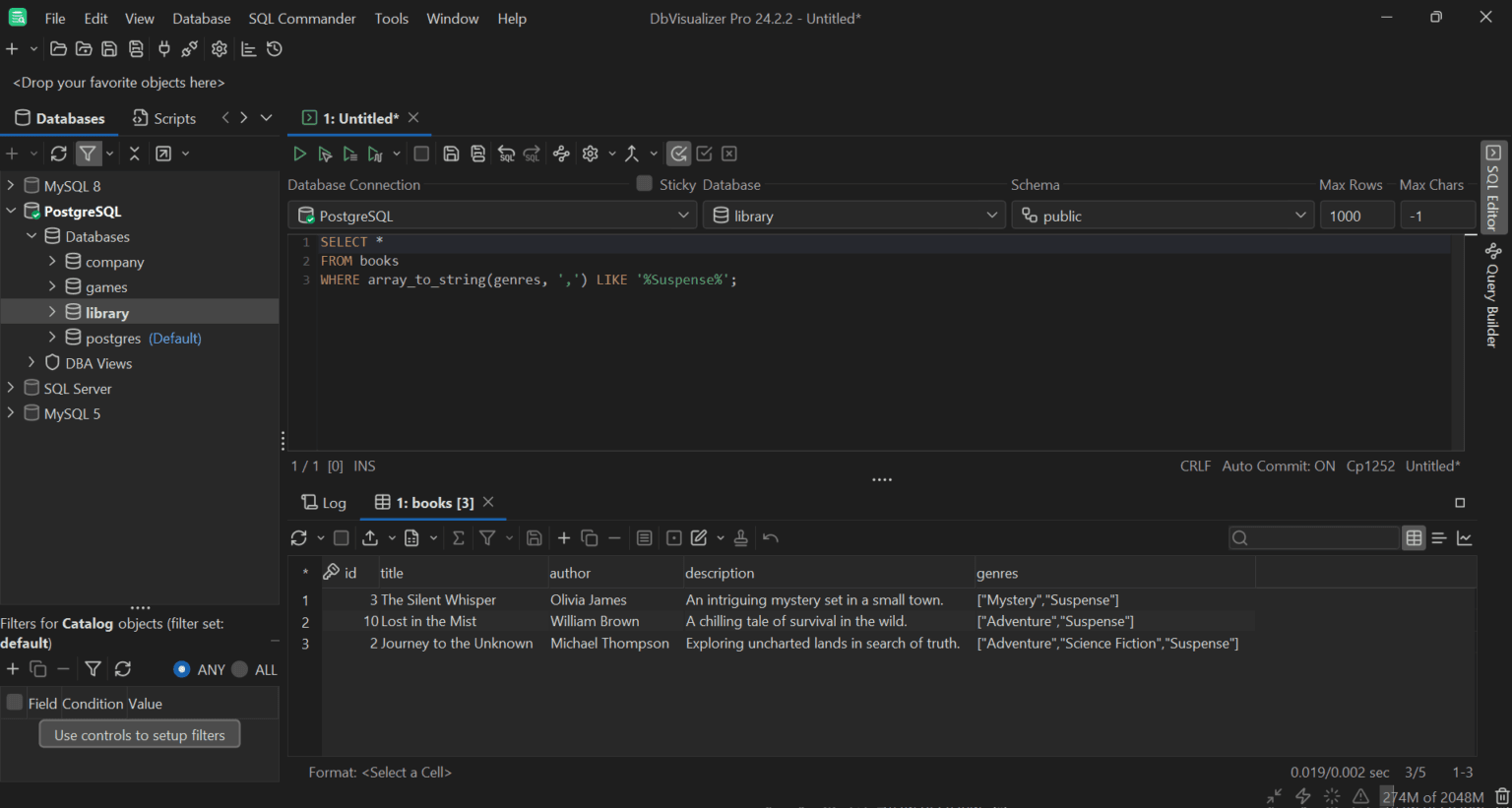Reload the result grid with the refresh icon
Viewport: 1512px width, 808px height.
[x=298, y=537]
